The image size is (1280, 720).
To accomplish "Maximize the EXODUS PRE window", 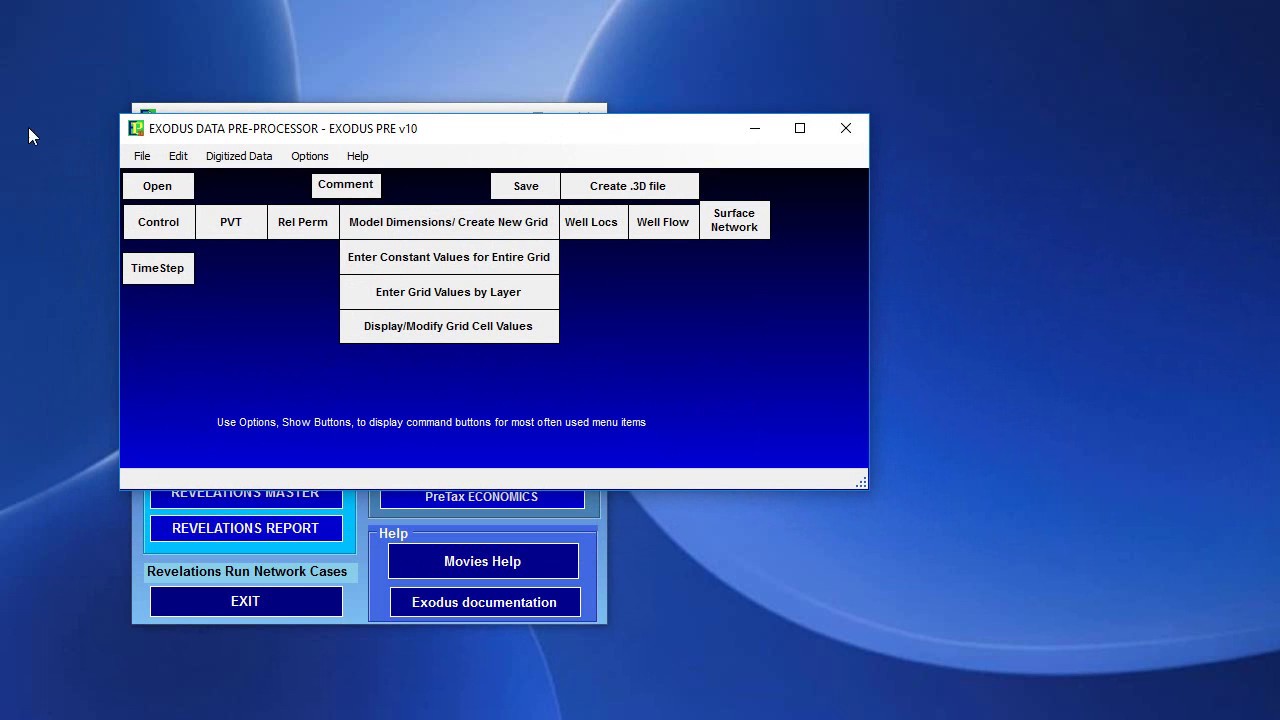I will (x=800, y=128).
